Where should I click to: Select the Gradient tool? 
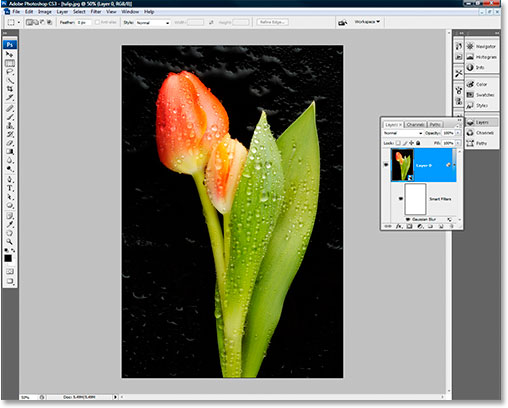[10, 152]
